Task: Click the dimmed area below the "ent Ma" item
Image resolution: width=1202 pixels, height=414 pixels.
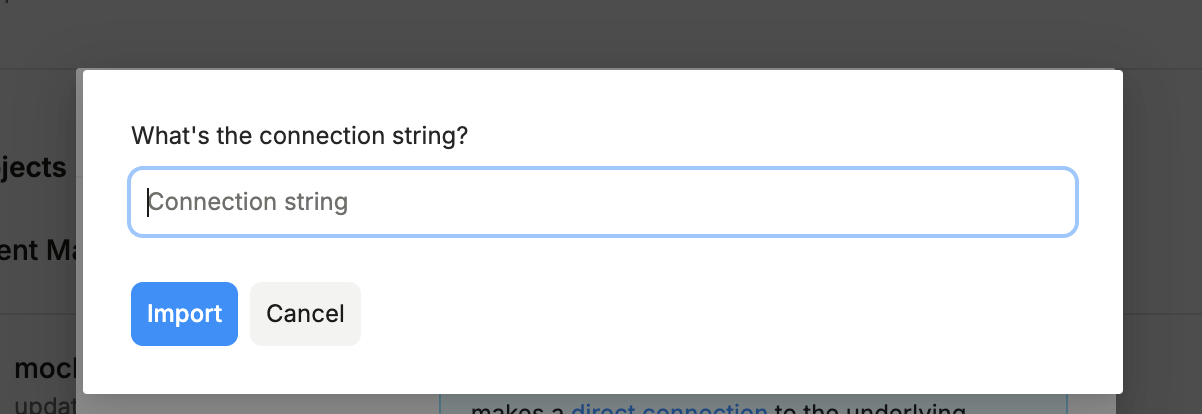Action: [40, 290]
